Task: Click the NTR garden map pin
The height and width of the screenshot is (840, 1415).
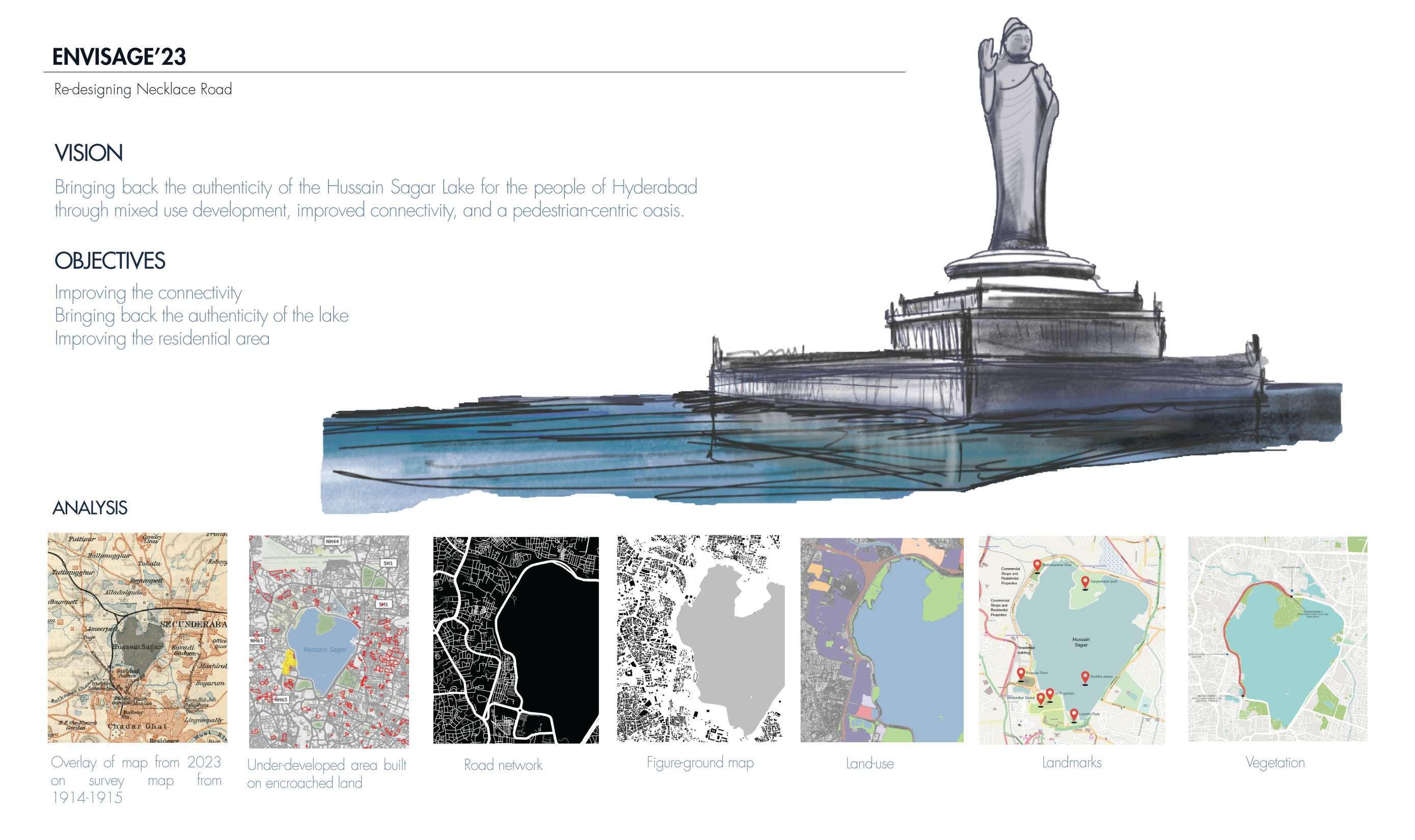Action: point(1049,694)
